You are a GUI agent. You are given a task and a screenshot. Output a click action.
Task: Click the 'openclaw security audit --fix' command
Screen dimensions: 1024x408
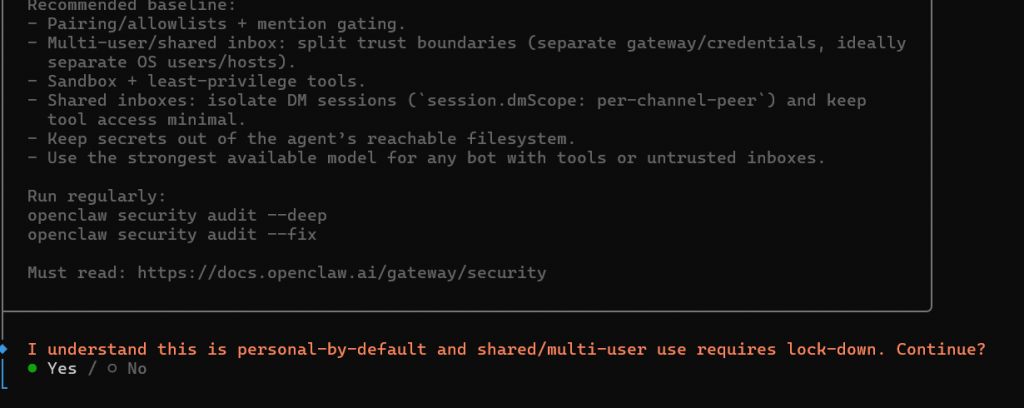pos(172,234)
